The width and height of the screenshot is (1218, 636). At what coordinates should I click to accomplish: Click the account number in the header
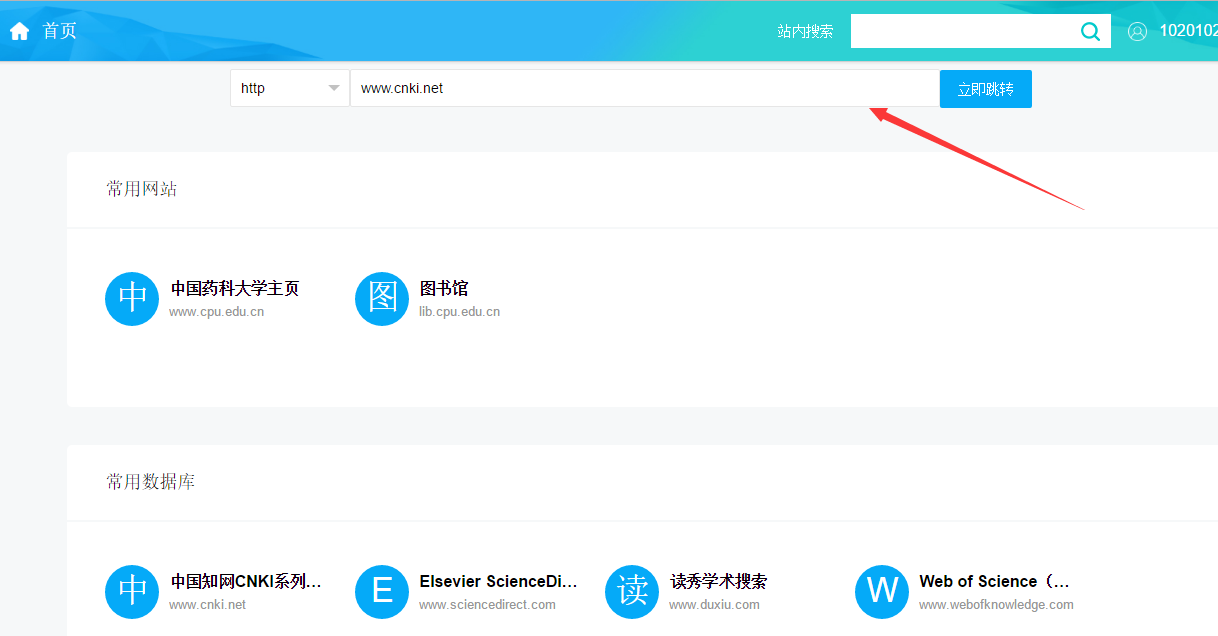1188,31
